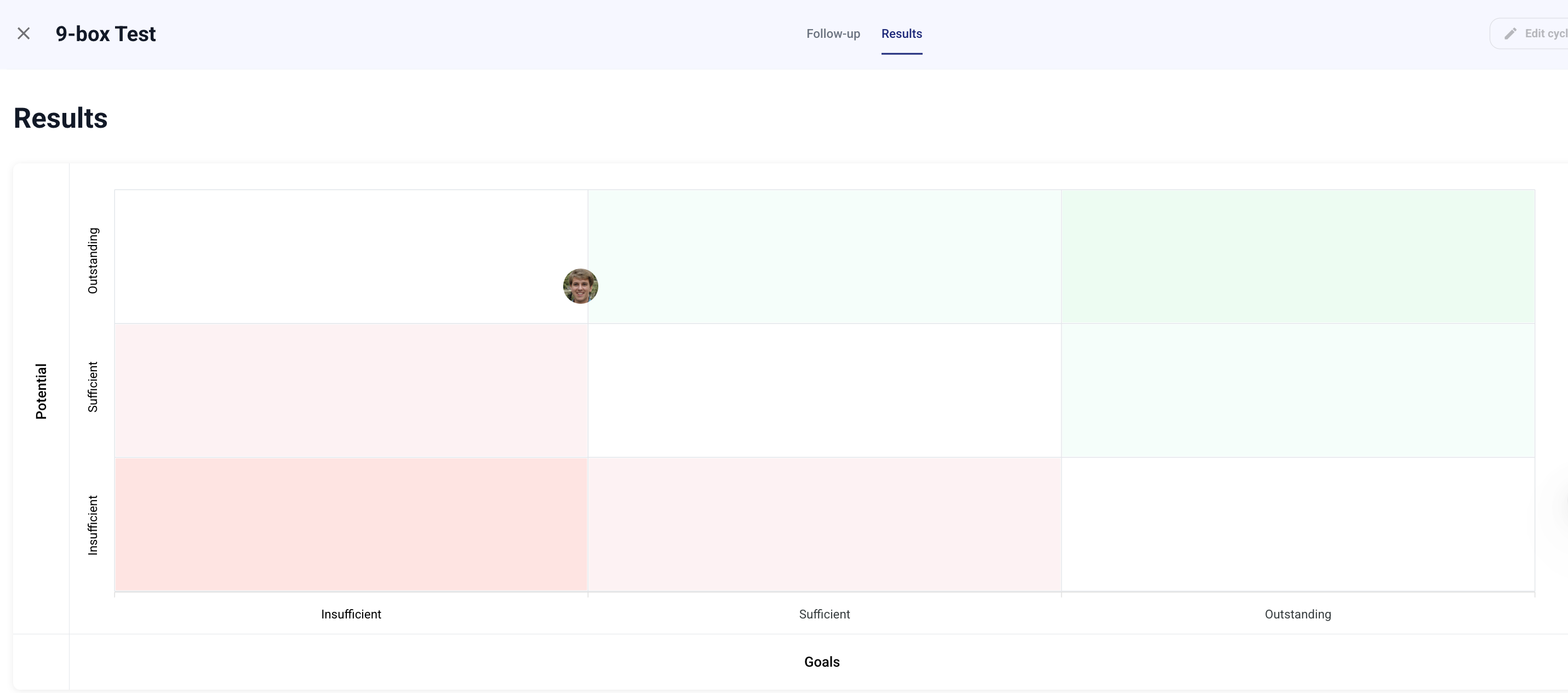Click the Potential axis title
The image size is (1568, 693).
tap(41, 391)
